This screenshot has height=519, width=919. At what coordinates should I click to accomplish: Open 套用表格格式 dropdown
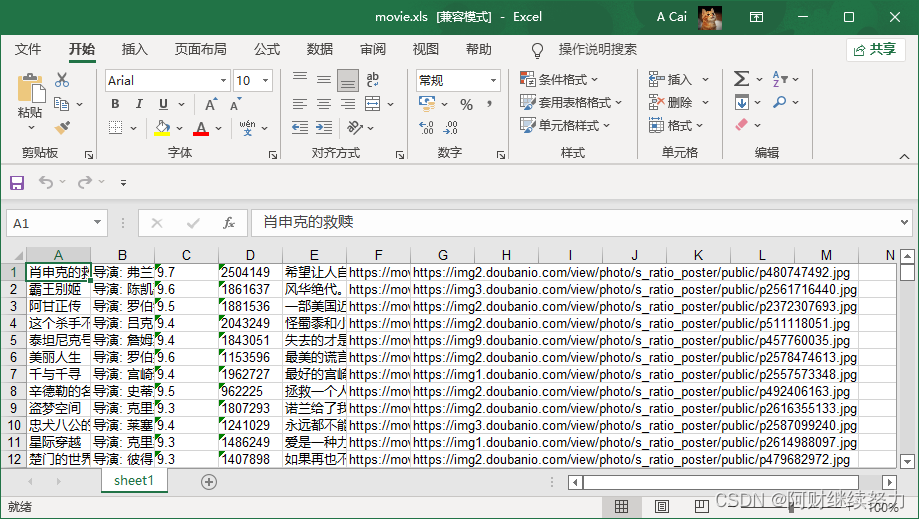[571, 103]
